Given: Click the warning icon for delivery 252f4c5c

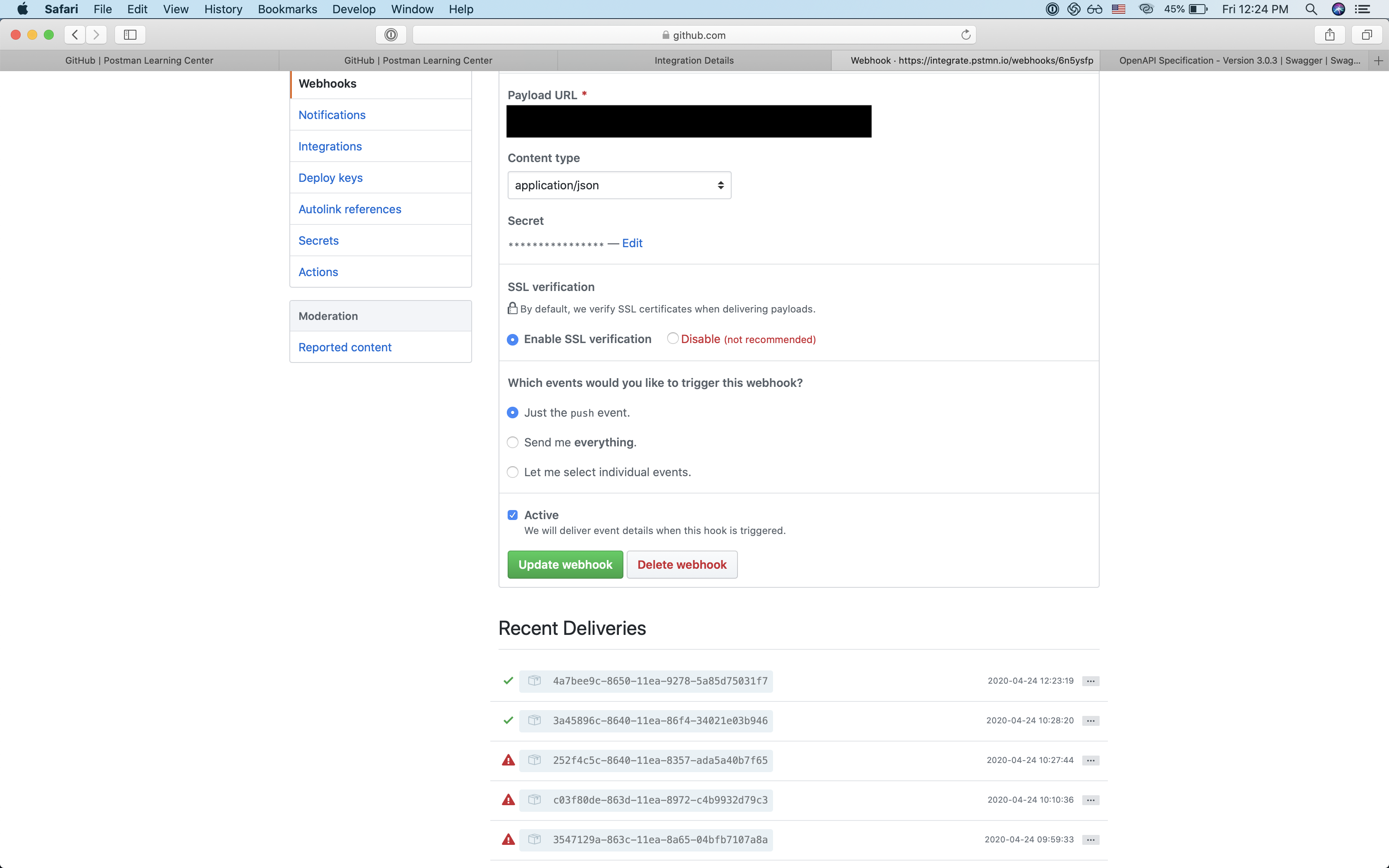Looking at the screenshot, I should click(508, 760).
